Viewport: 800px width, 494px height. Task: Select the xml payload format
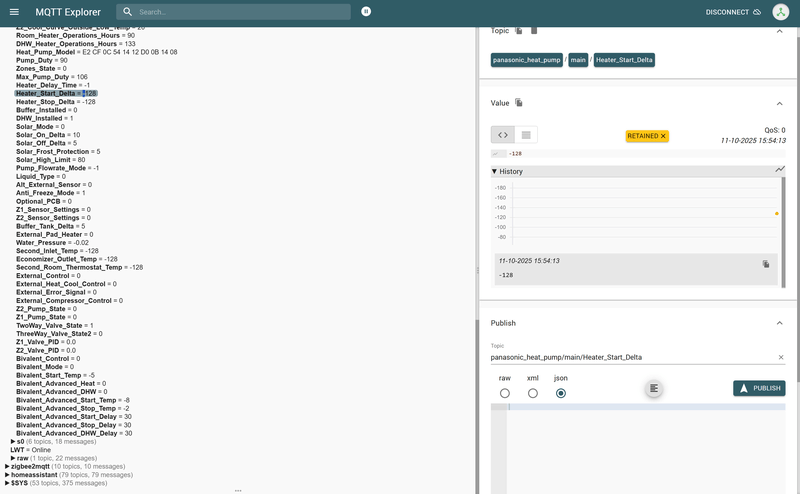(533, 393)
